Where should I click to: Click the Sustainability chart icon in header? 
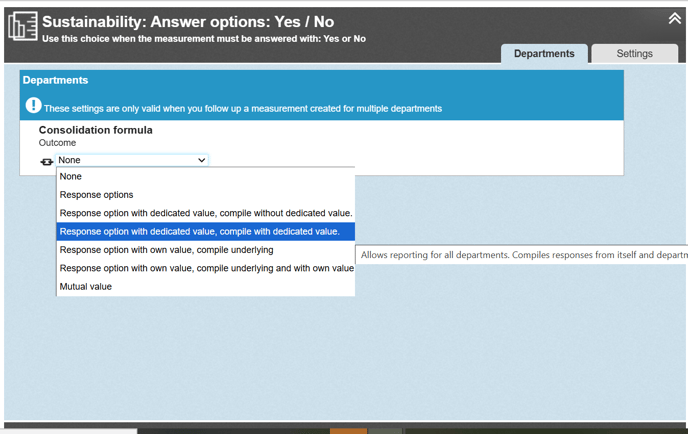click(x=22, y=27)
